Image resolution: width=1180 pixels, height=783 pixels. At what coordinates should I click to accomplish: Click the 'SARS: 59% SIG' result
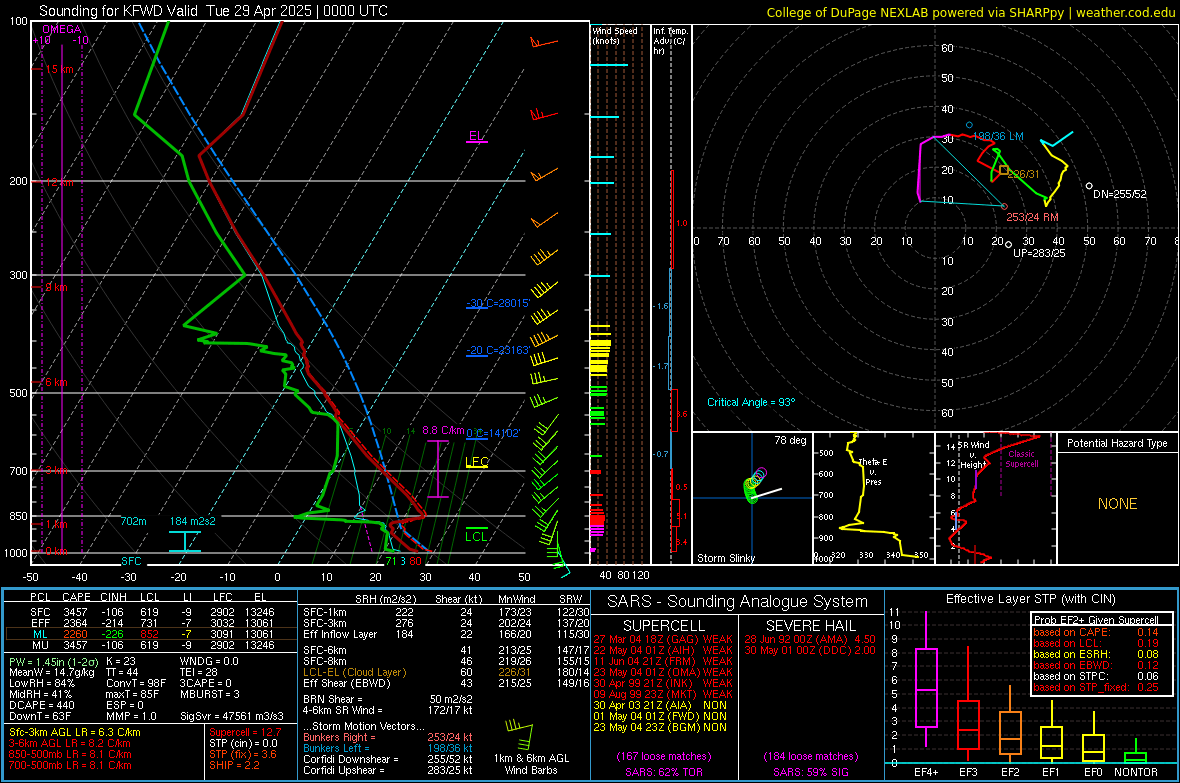tap(810, 772)
